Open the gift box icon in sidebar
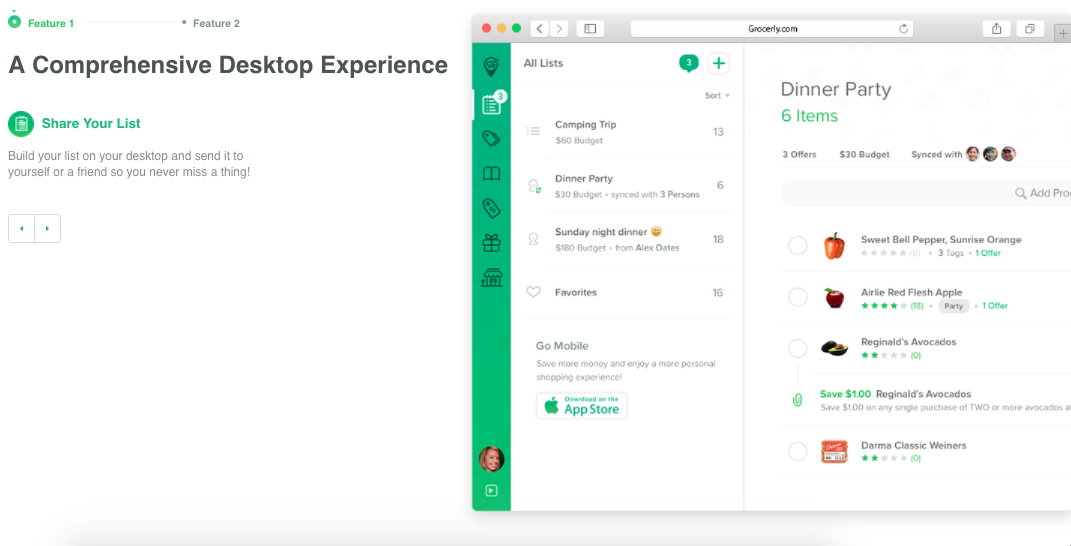Image resolution: width=1071 pixels, height=546 pixels. coord(491,243)
